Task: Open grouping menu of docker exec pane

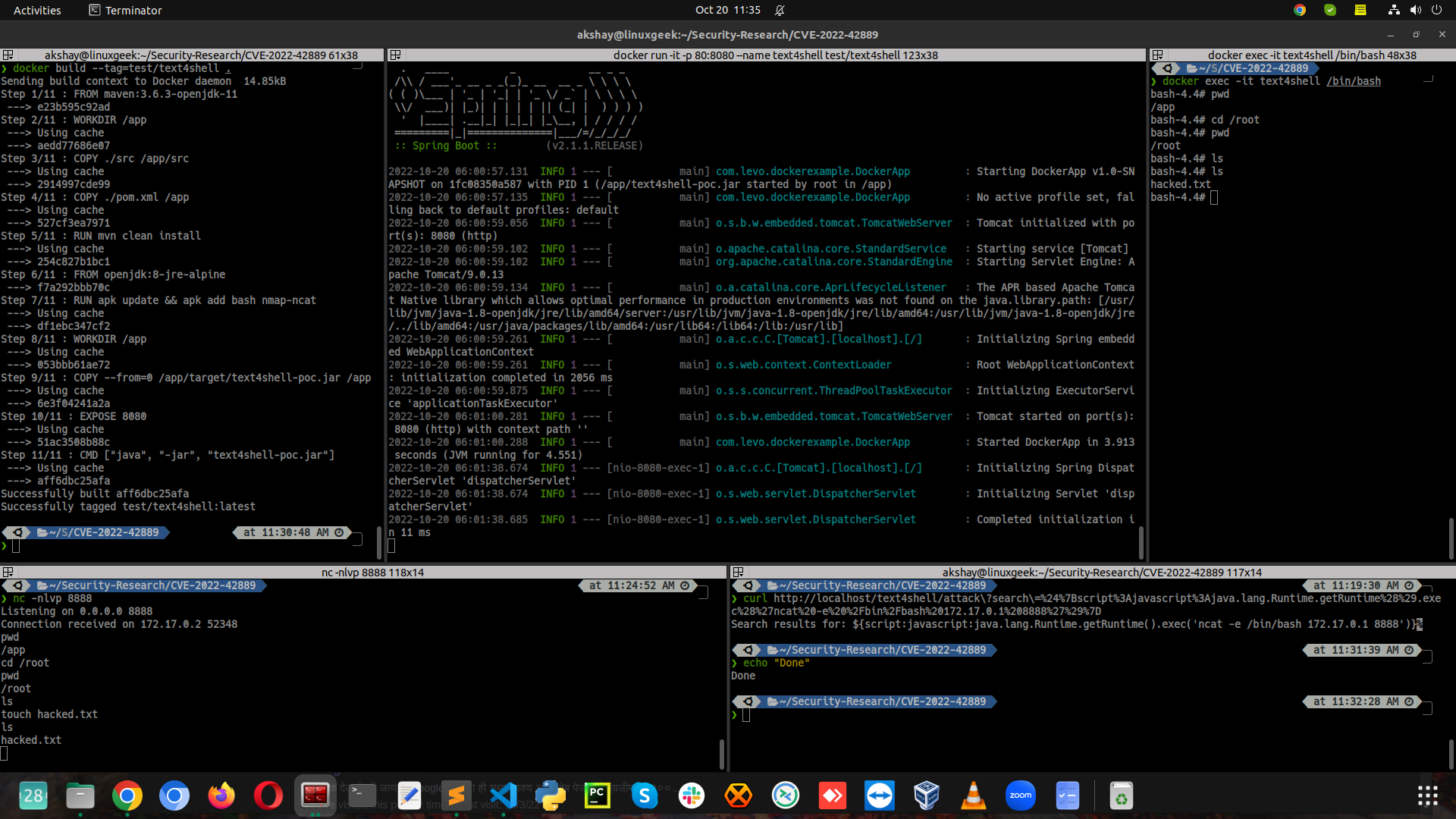Action: click(x=1157, y=55)
